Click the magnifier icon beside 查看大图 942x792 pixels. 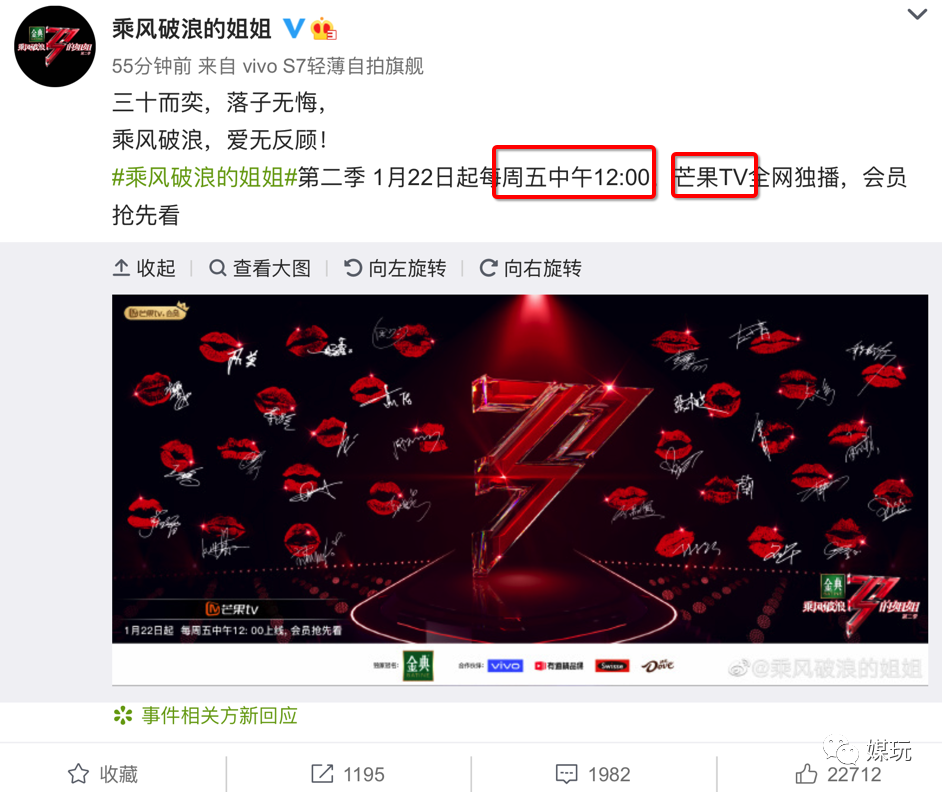[217, 268]
